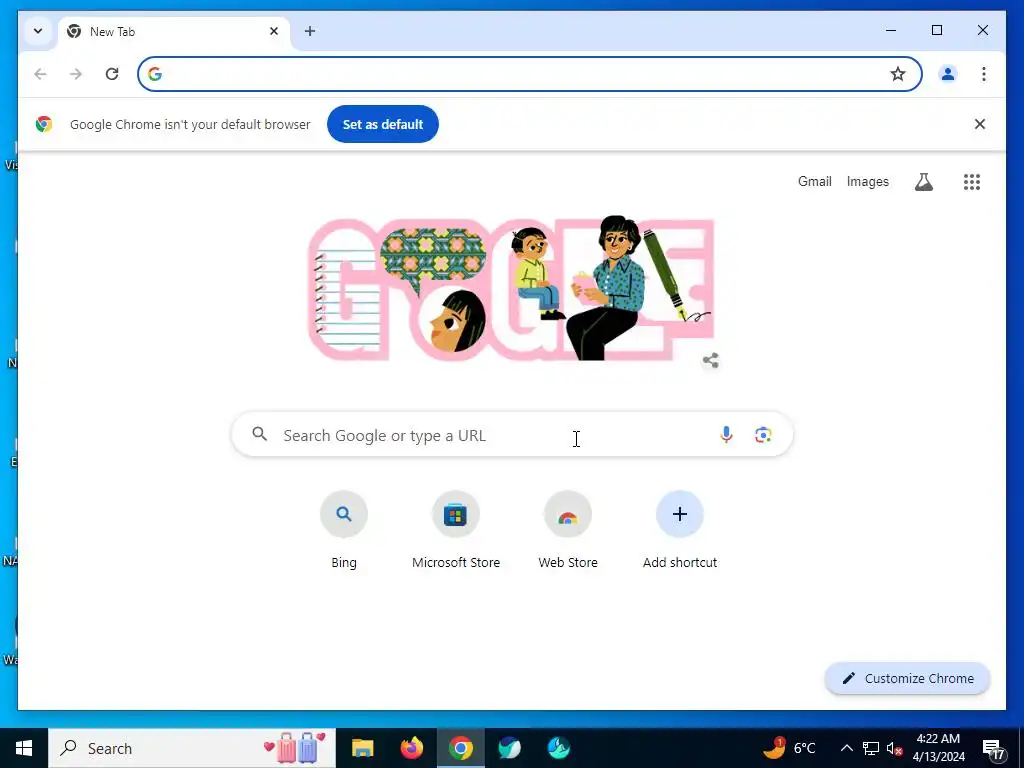Screen dimensions: 1024x768
Task: Open Search Labs flask icon
Action: click(x=923, y=182)
